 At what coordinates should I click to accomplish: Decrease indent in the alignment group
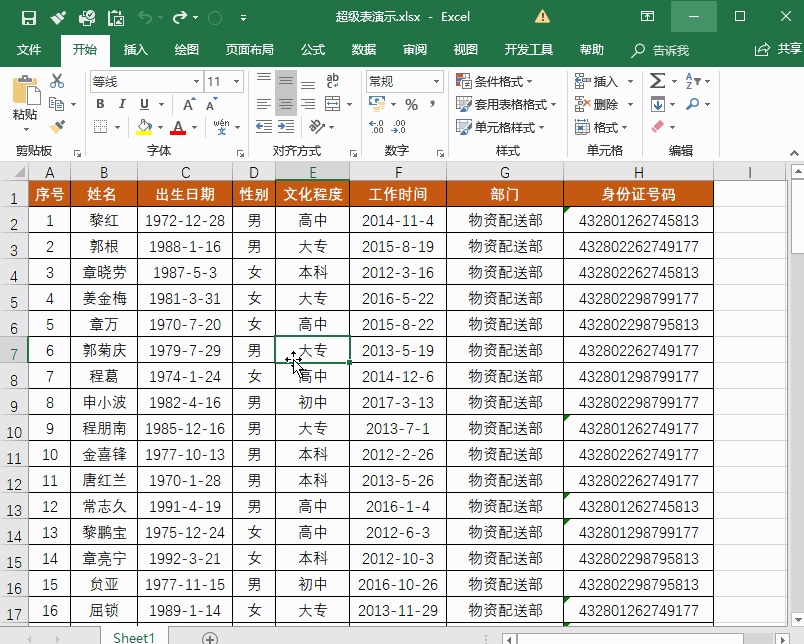click(x=264, y=127)
